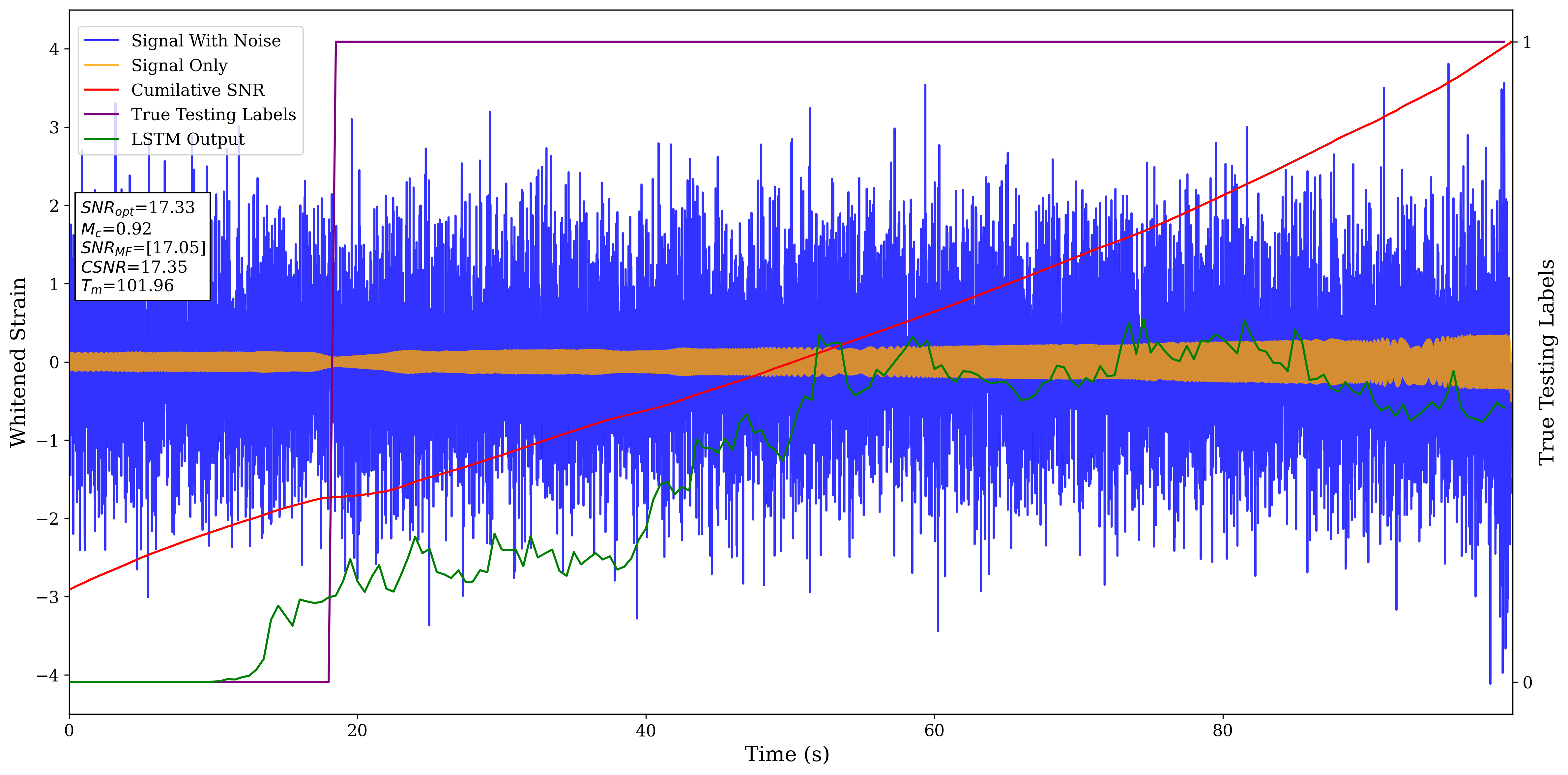
Task: Click the 'Time (s)' x-axis label
Action: (x=786, y=754)
